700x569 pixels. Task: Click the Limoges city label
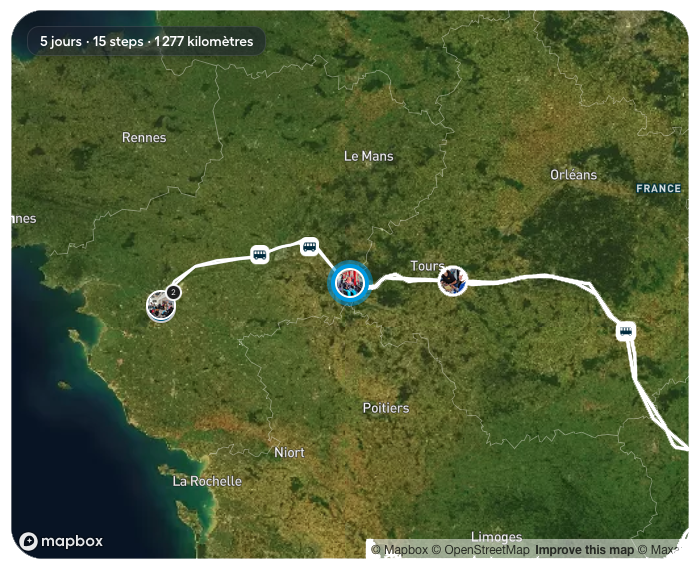tap(497, 537)
